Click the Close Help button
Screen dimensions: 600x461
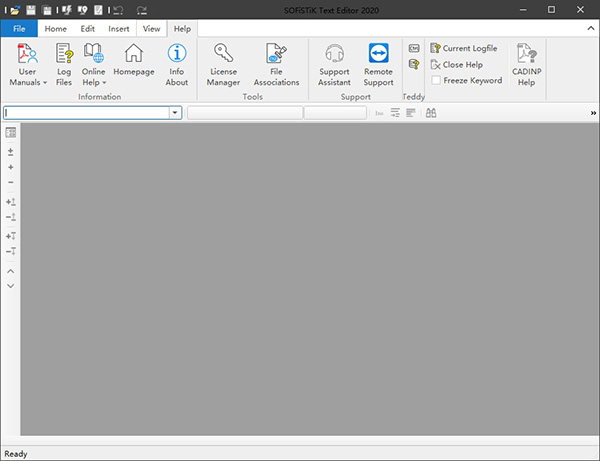click(461, 64)
